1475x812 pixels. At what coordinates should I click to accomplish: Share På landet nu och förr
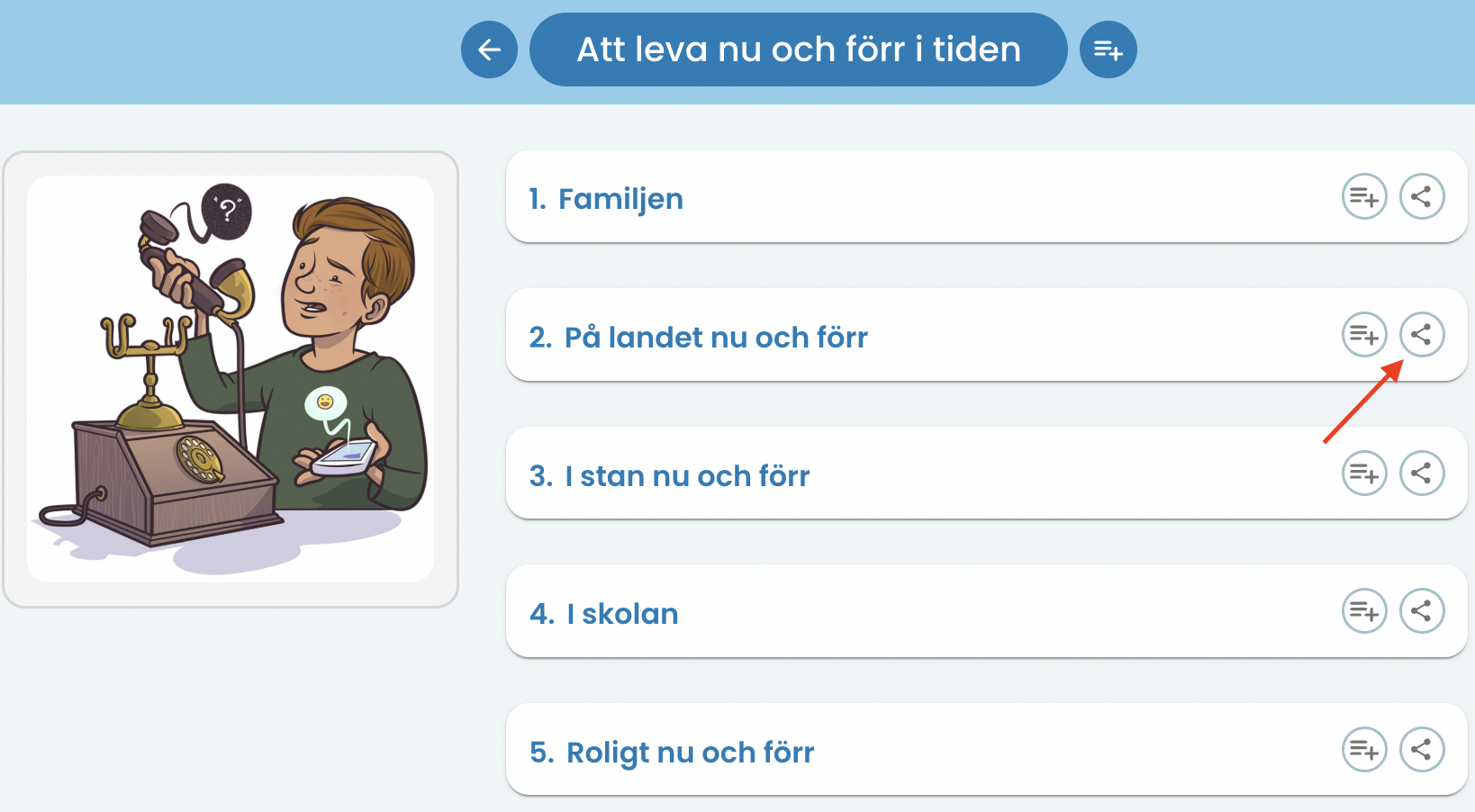[x=1422, y=335]
